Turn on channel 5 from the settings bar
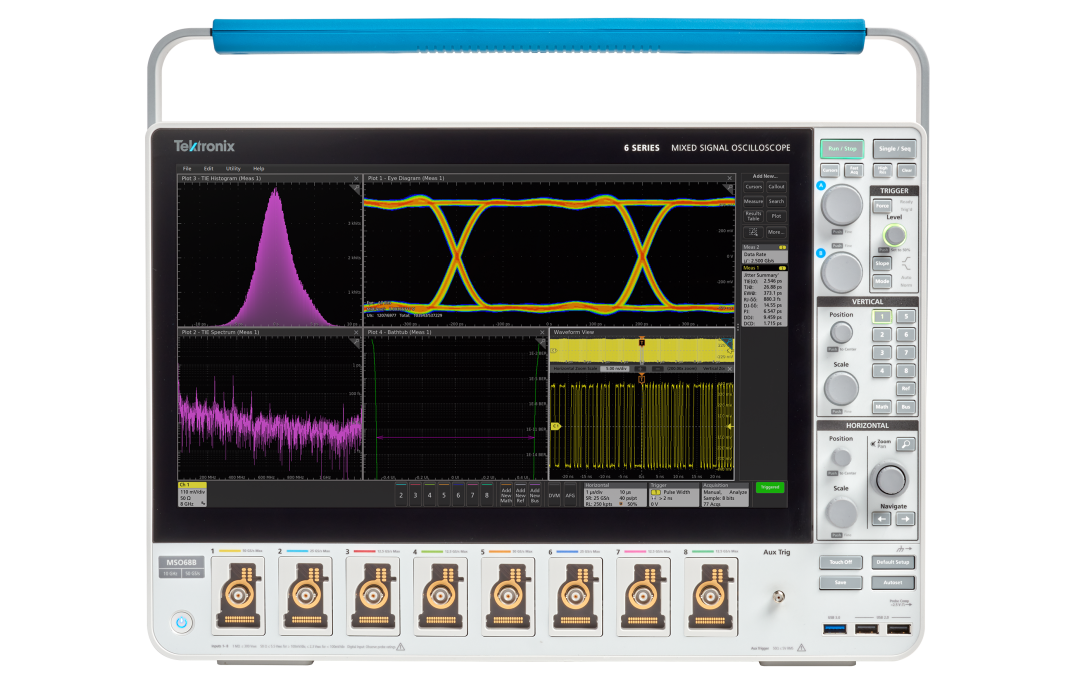The height and width of the screenshot is (690, 1080). tap(444, 495)
